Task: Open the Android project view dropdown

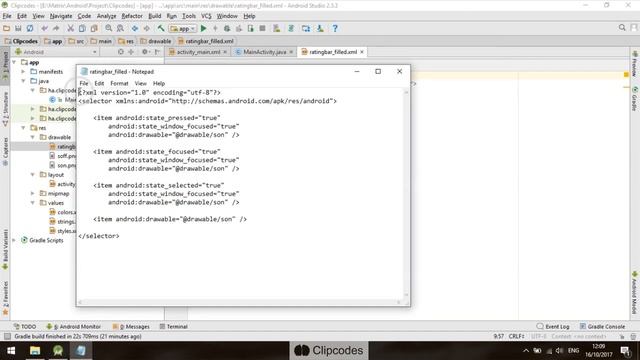Action: pyautogui.click(x=56, y=52)
